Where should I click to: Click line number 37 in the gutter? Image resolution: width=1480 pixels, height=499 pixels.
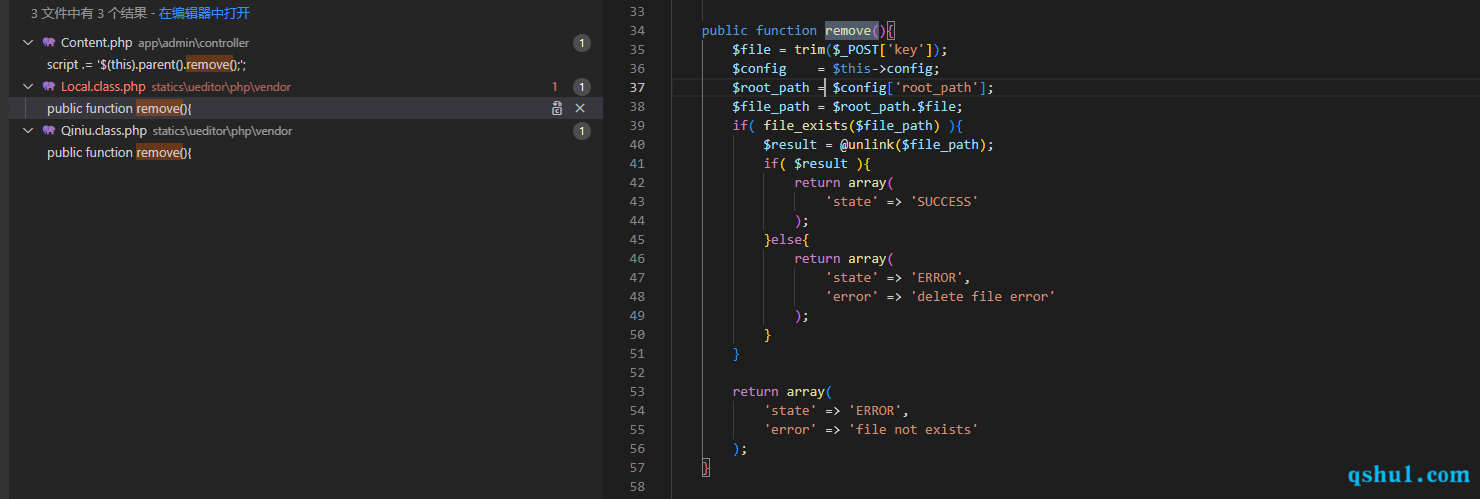(637, 88)
